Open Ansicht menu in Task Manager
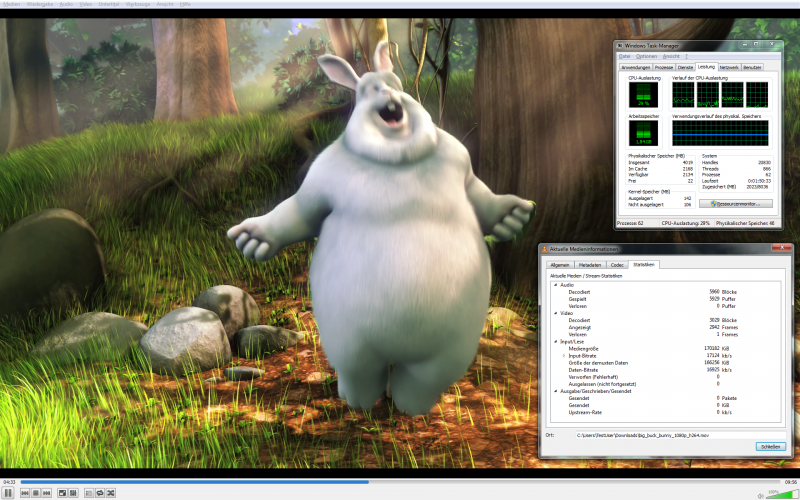The image size is (800, 500). click(x=671, y=56)
